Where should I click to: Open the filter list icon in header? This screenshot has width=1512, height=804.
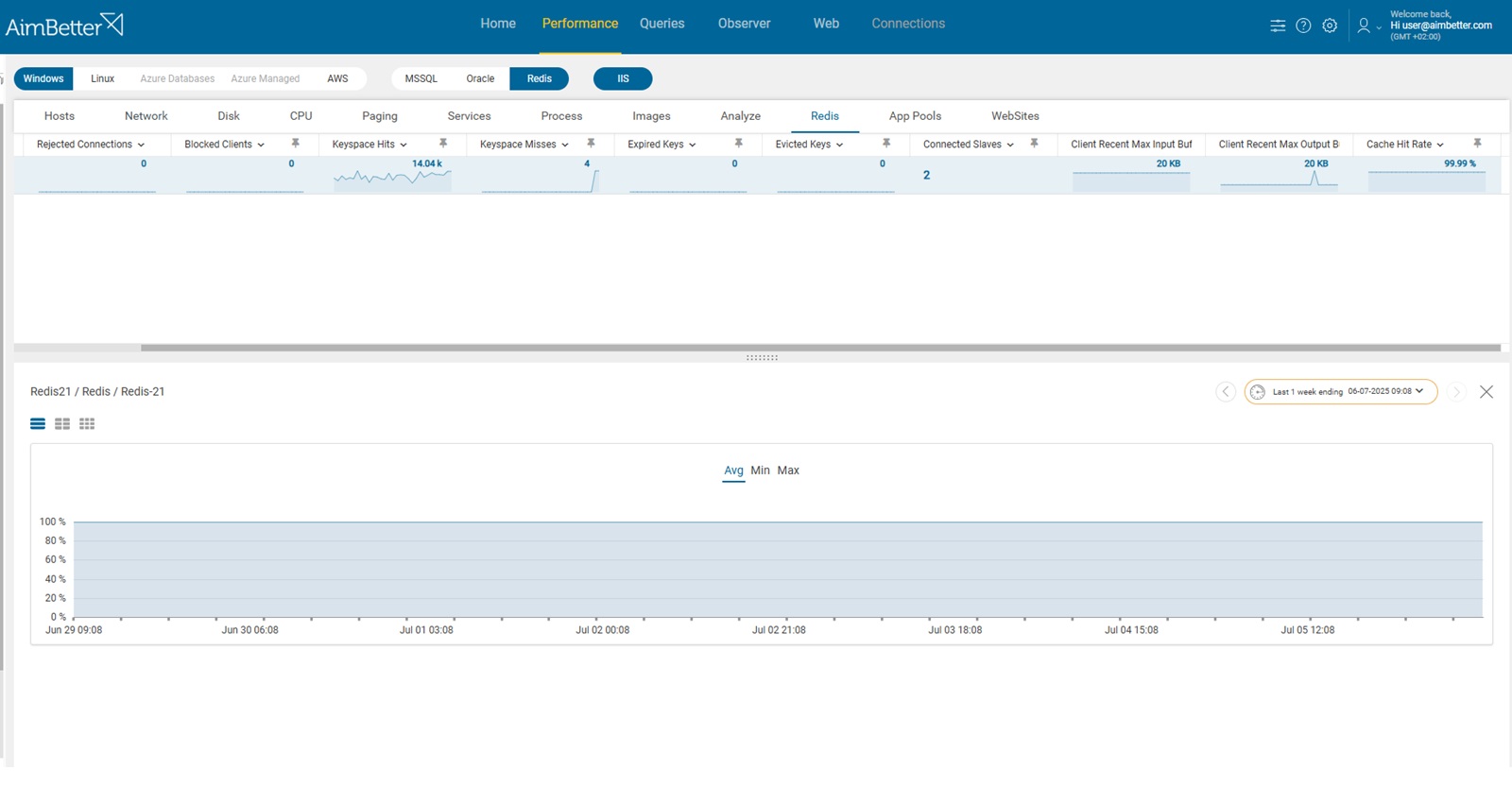click(x=1278, y=26)
